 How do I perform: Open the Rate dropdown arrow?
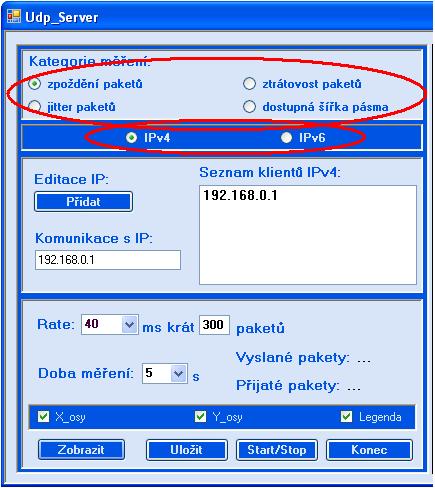129,324
